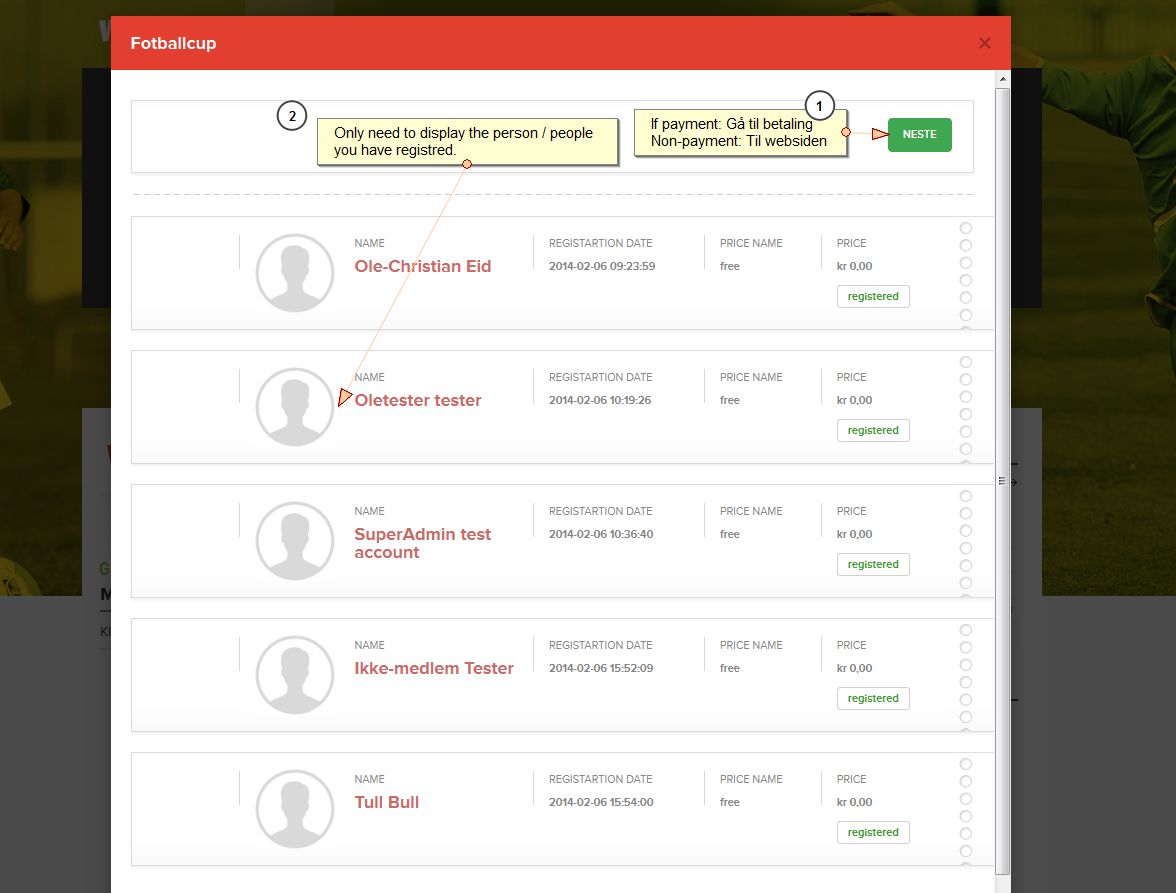Open Ikke-medlem Tester name link
1176x893 pixels.
pos(434,668)
